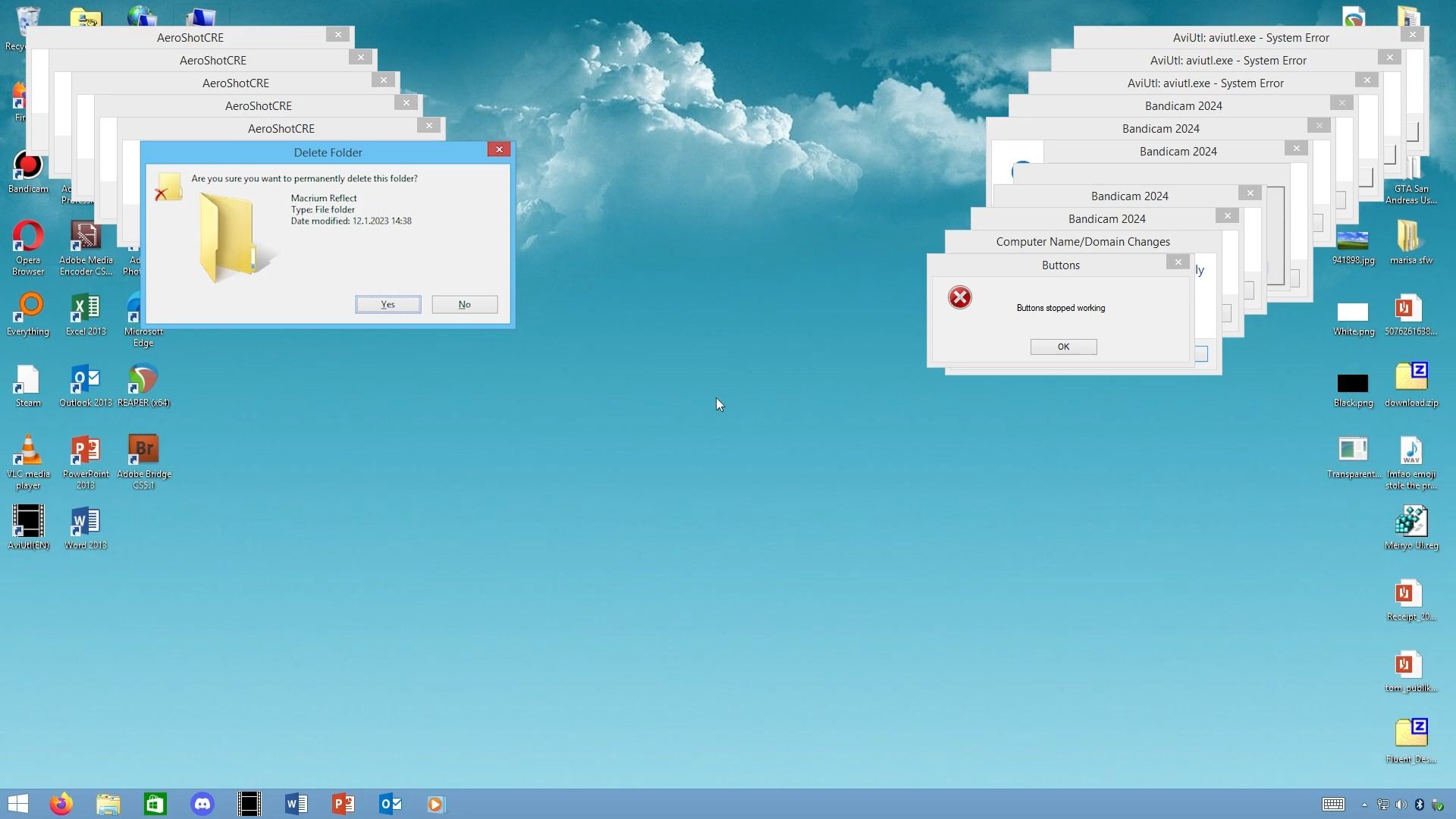Select Adobe Media Encoder desktop shortcut
This screenshot has height=819, width=1456.
(86, 248)
